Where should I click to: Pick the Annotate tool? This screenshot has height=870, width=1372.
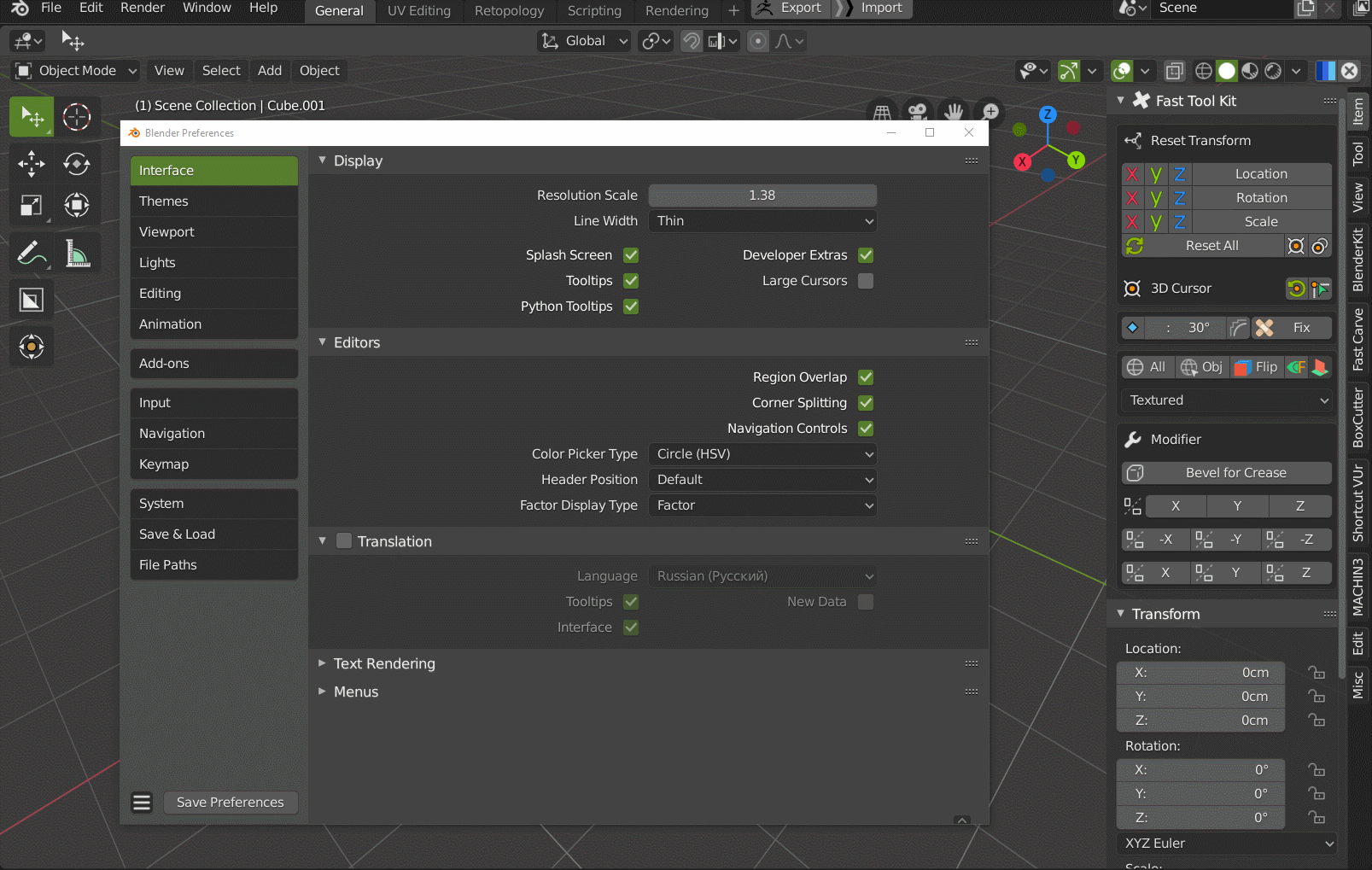click(31, 252)
